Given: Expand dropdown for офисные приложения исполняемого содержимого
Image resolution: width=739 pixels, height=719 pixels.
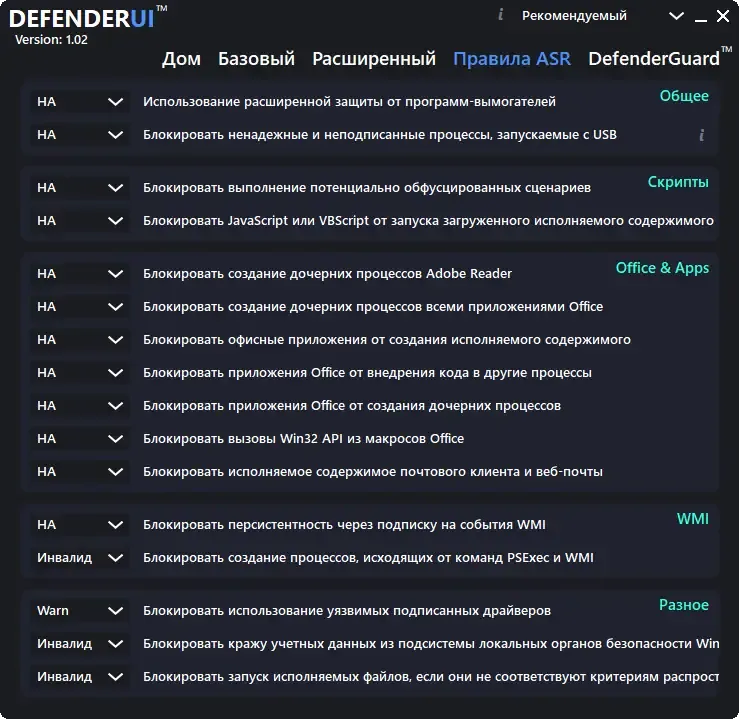Looking at the screenshot, I should click(x=80, y=340).
